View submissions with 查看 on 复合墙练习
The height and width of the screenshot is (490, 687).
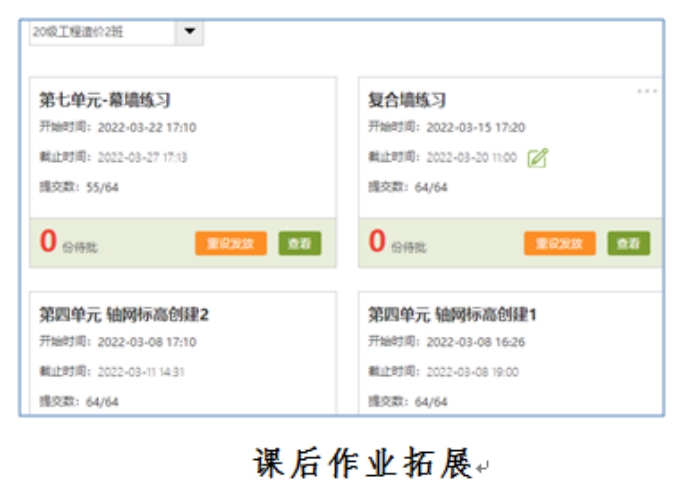pyautogui.click(x=628, y=243)
